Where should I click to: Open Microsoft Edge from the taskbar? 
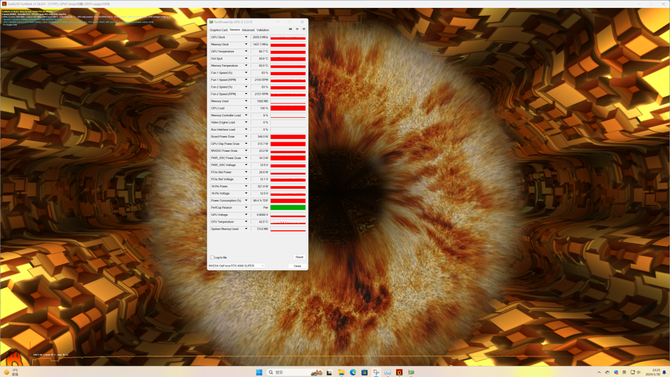353,372
